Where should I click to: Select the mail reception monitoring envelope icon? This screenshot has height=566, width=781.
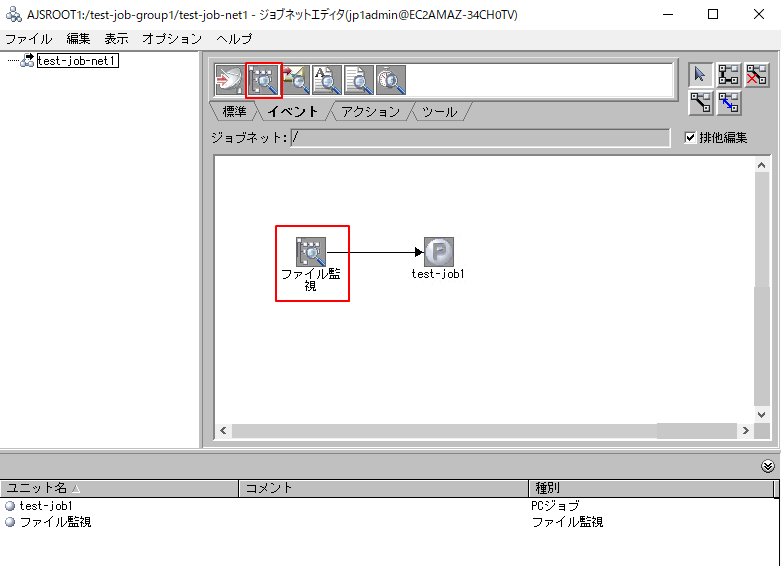click(295, 80)
